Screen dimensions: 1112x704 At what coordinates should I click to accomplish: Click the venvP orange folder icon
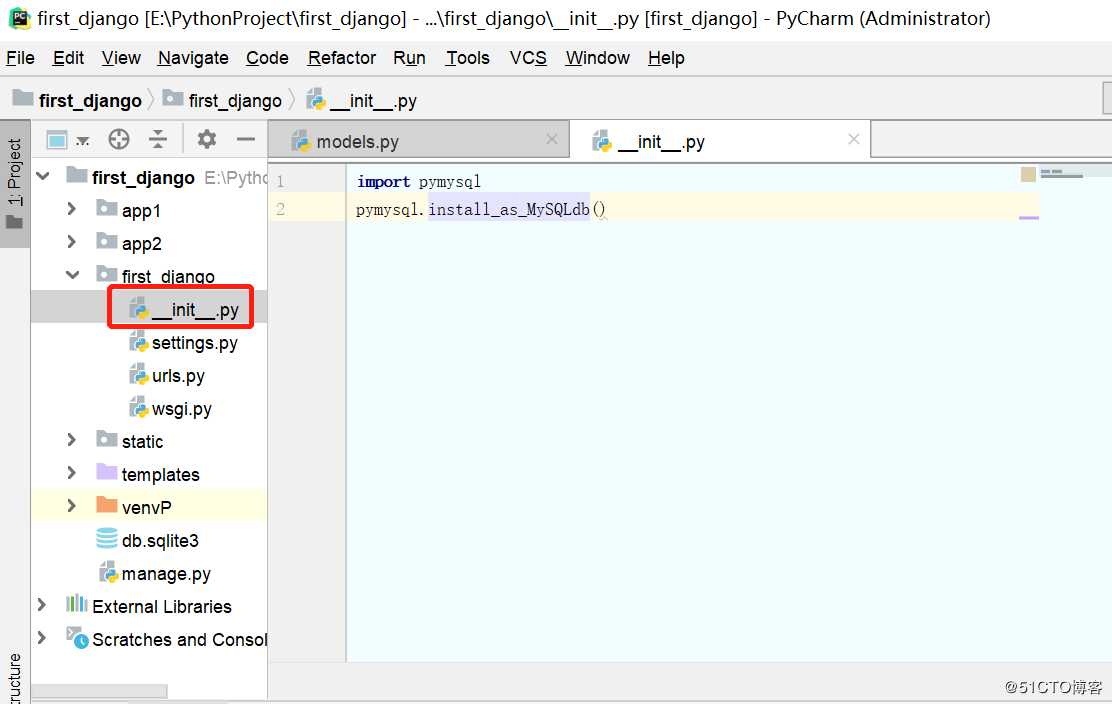point(106,505)
